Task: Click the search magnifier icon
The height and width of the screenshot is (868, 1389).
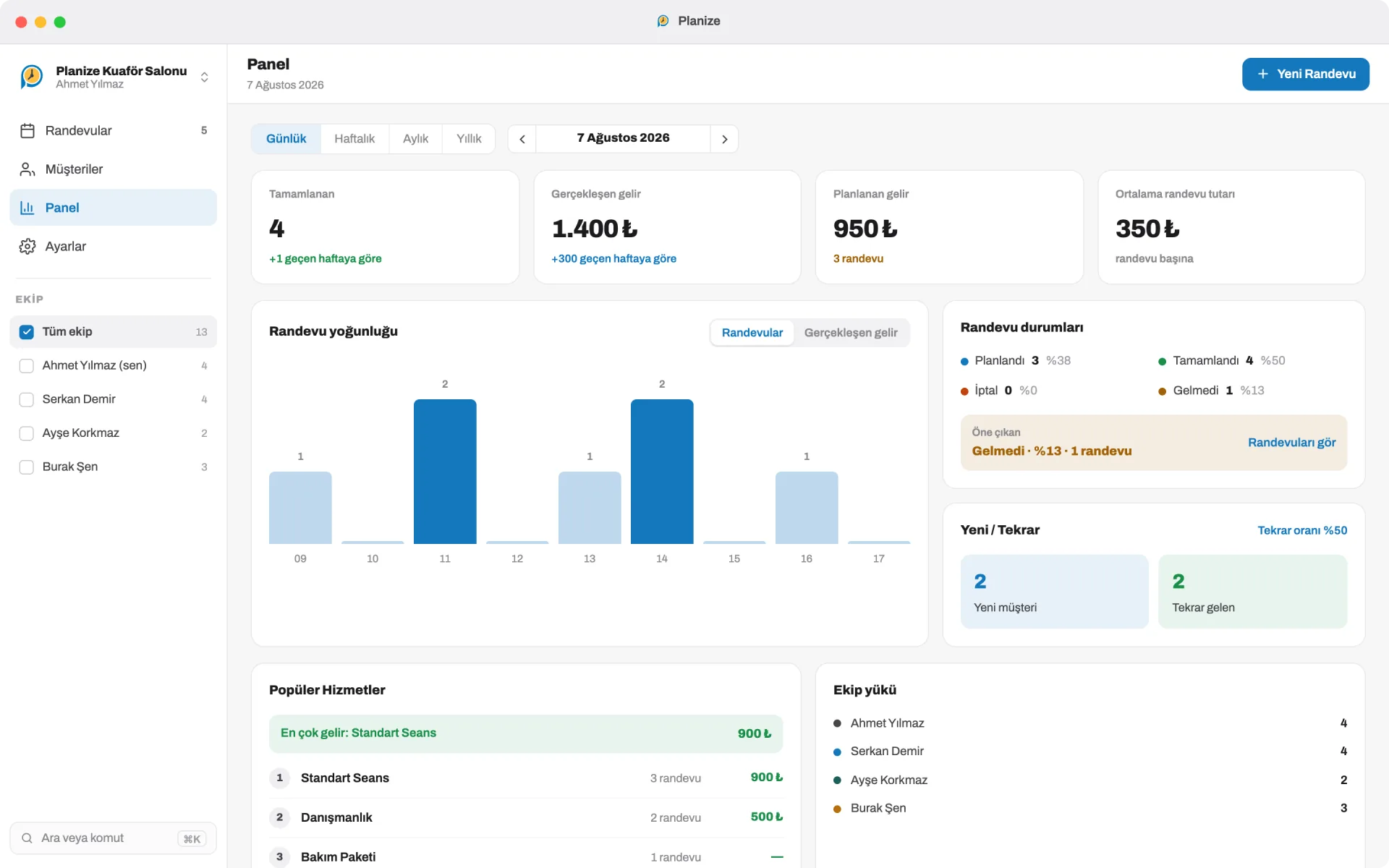Action: coord(27,838)
